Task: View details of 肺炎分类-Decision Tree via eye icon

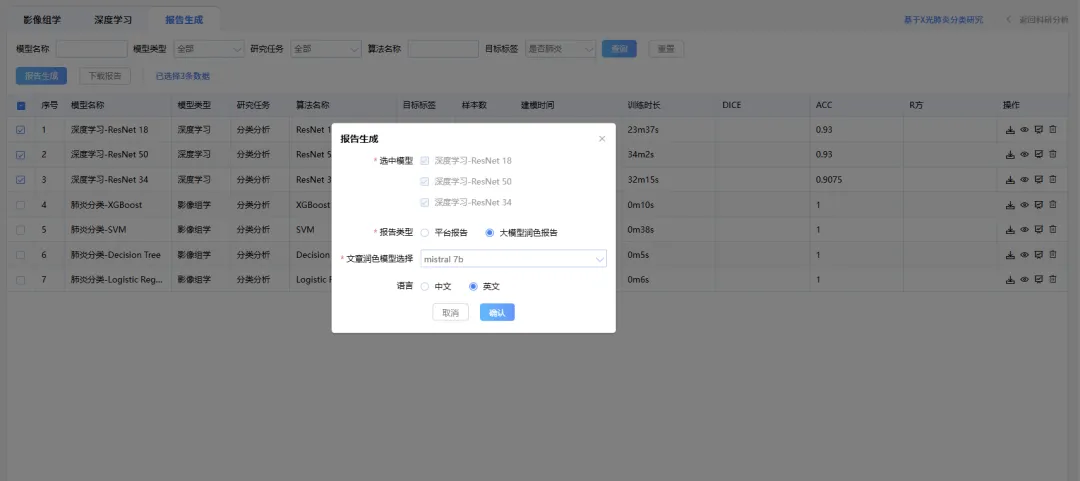Action: click(x=1024, y=255)
